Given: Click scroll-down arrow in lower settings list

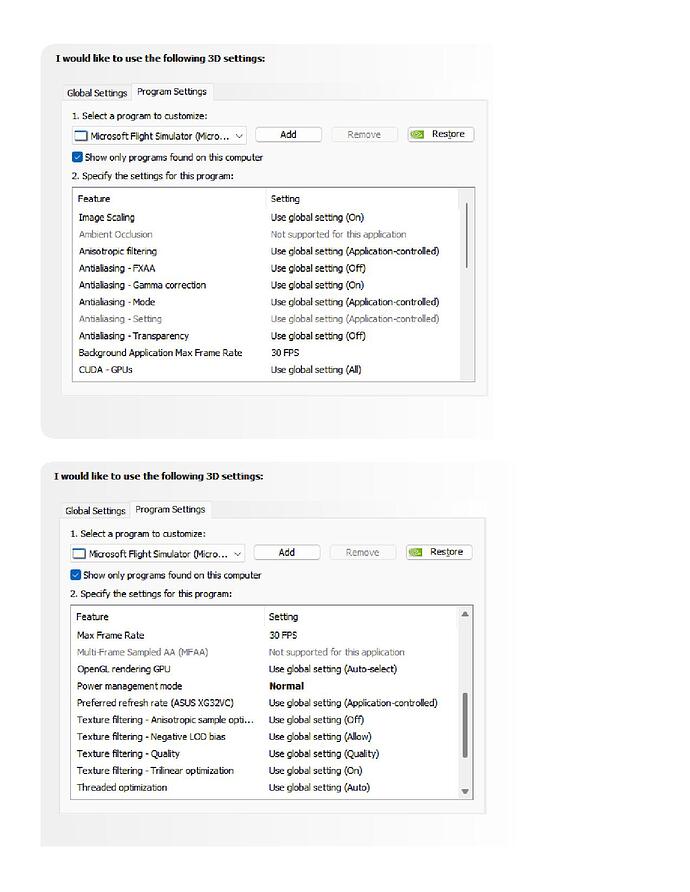Looking at the screenshot, I should click(465, 791).
